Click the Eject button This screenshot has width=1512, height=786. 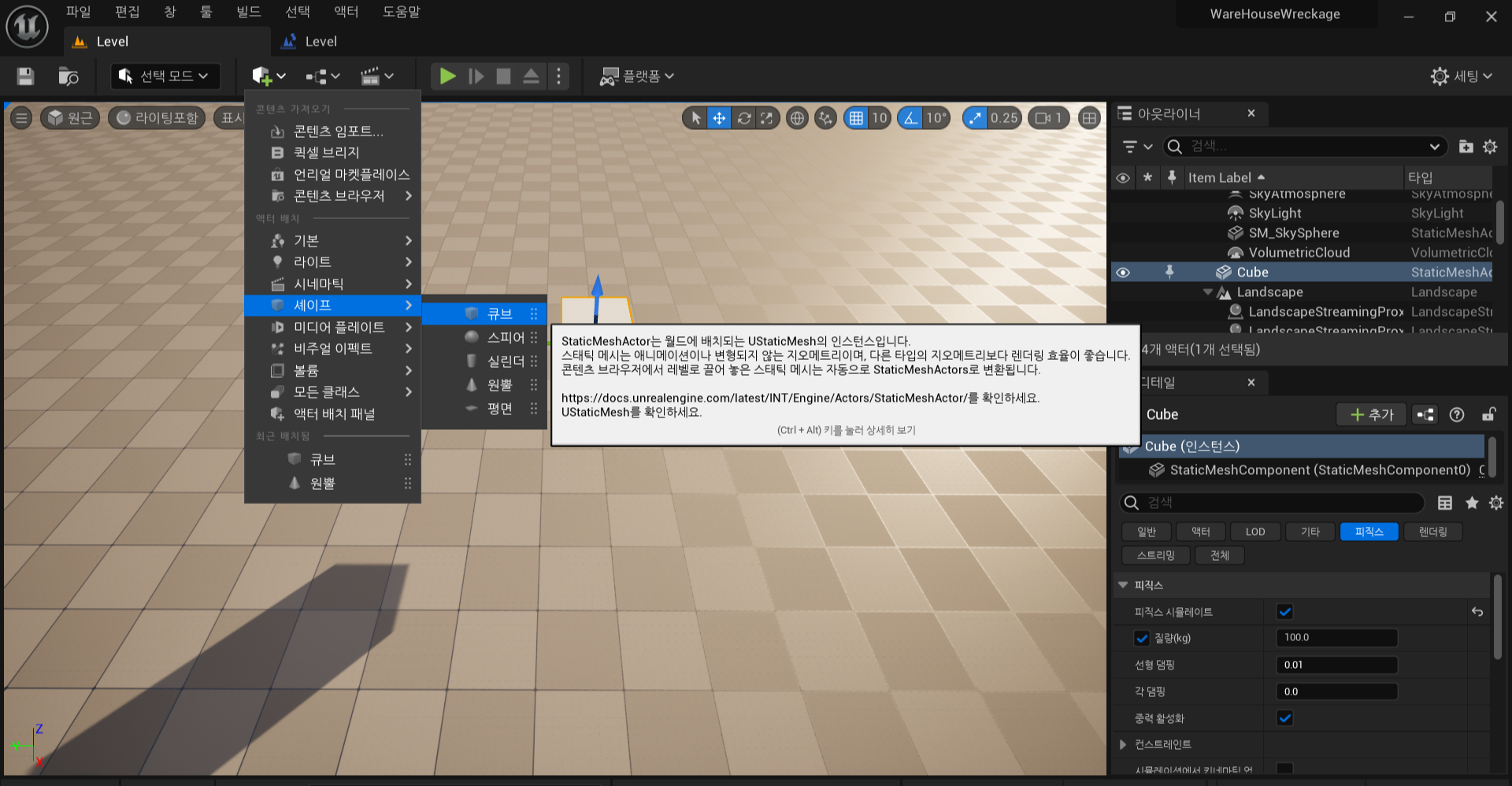[532, 76]
